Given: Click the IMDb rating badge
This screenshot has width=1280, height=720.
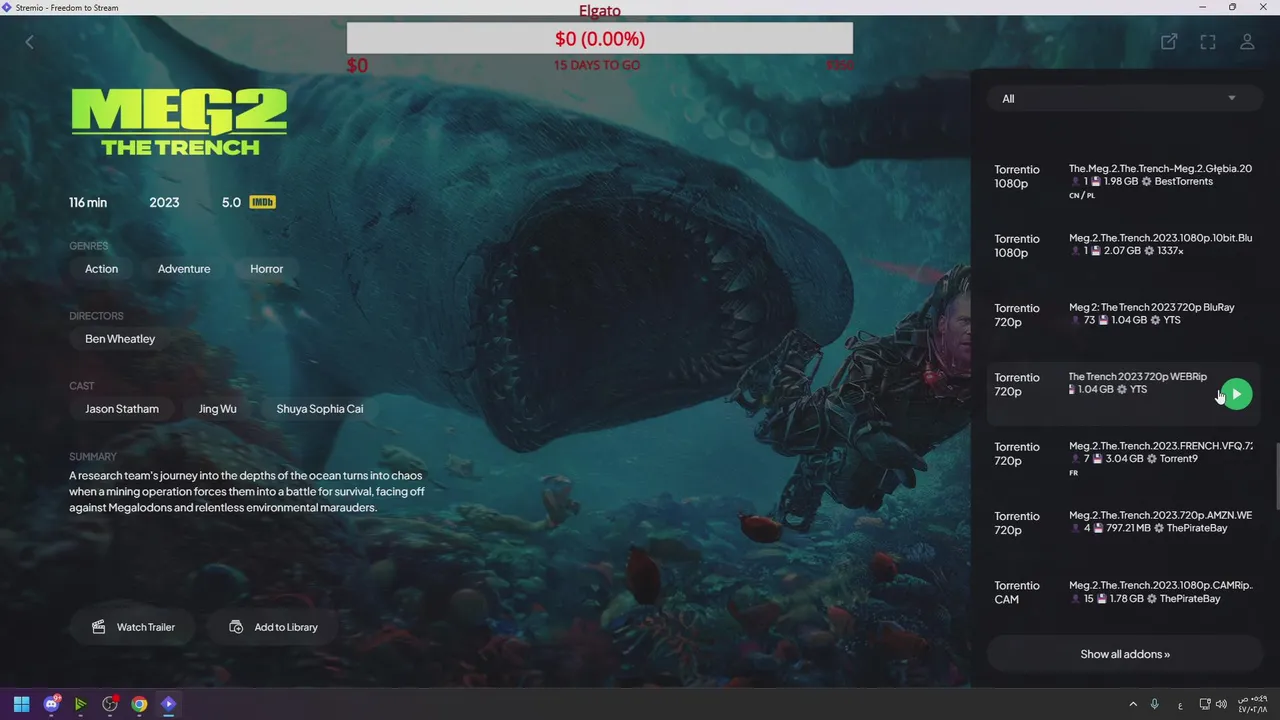Looking at the screenshot, I should pyautogui.click(x=262, y=202).
